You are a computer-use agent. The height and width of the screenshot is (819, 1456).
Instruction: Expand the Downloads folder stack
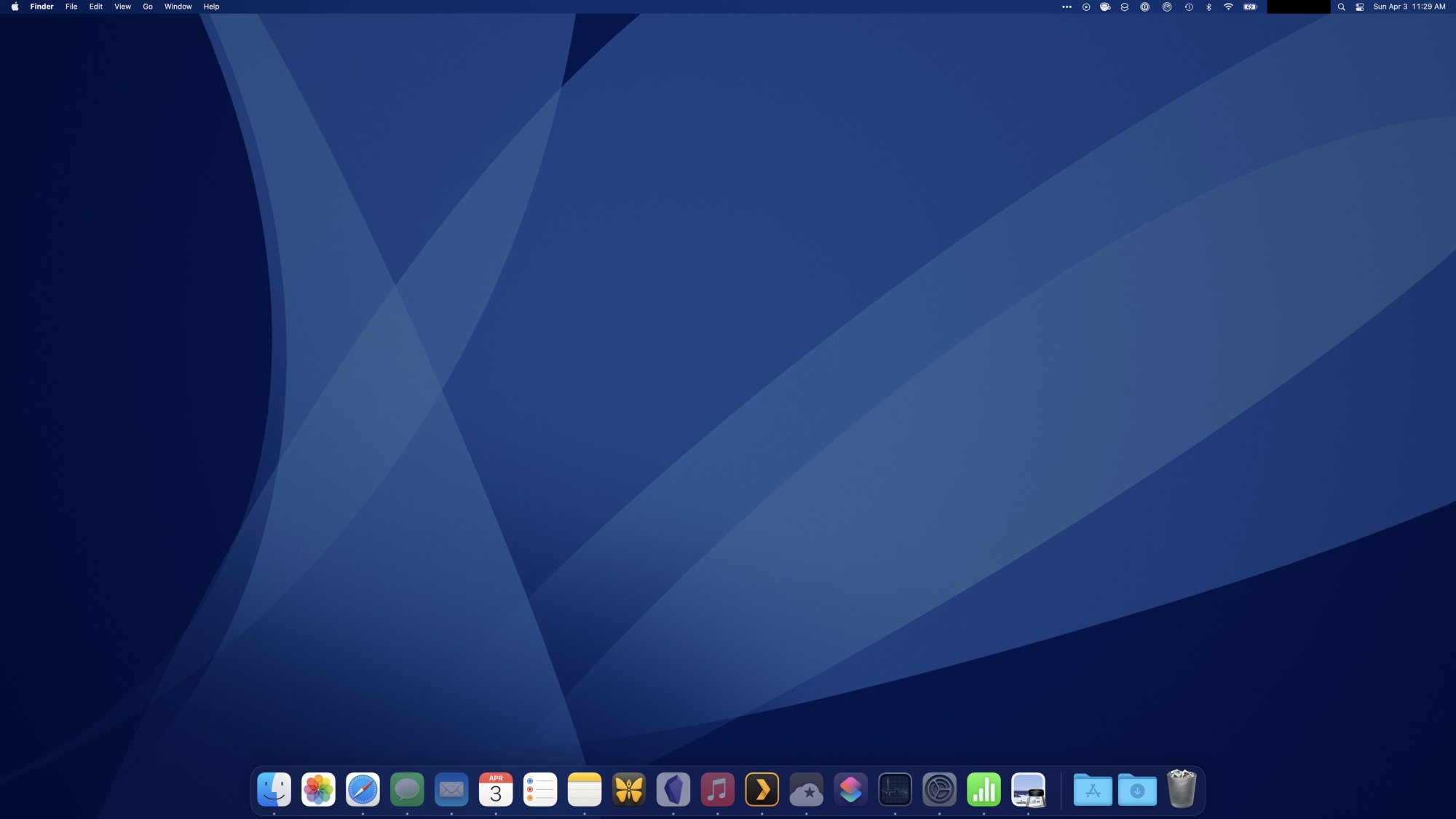[1137, 789]
